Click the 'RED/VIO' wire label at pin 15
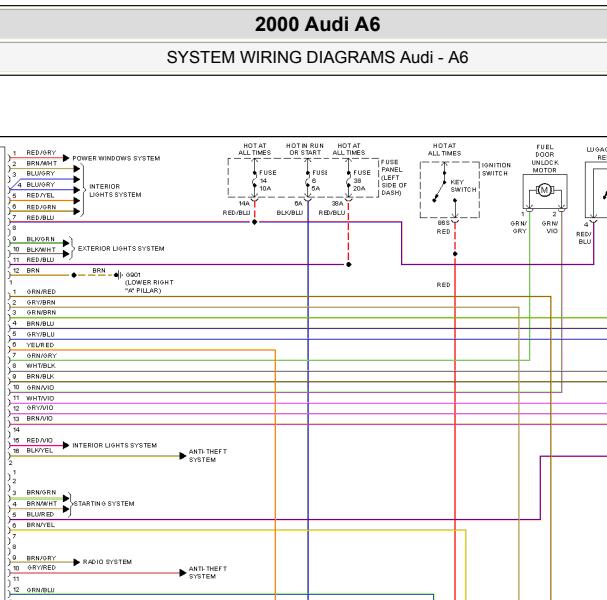The height and width of the screenshot is (600, 607). [39, 441]
